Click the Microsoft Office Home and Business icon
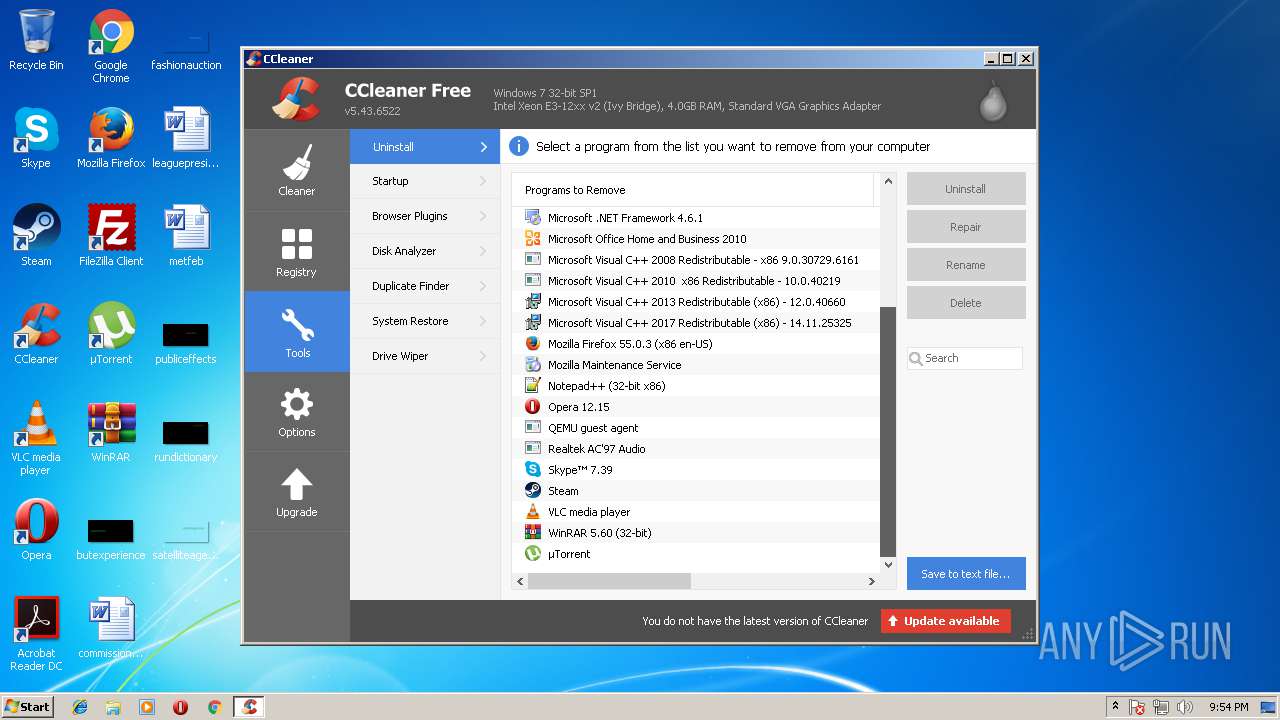The image size is (1280, 720). 533,238
